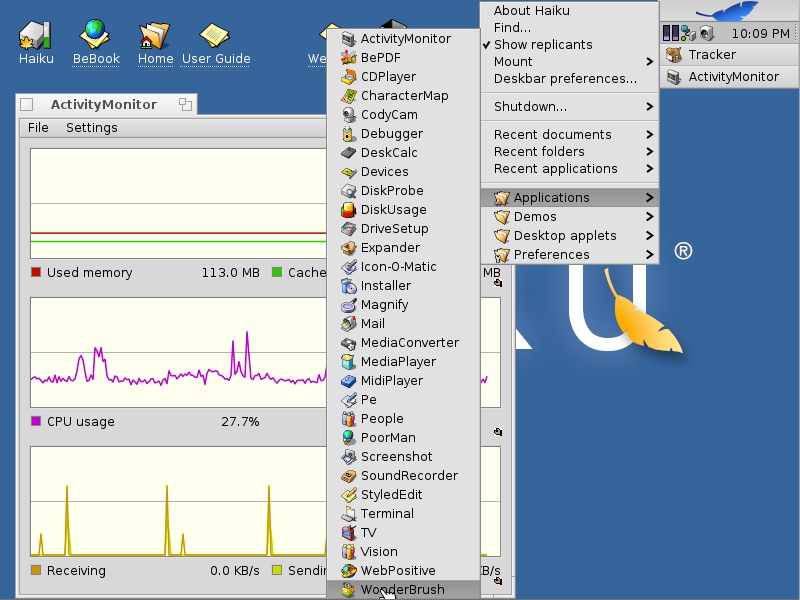Launch MidiPlayer from Applications menu

tap(403, 381)
